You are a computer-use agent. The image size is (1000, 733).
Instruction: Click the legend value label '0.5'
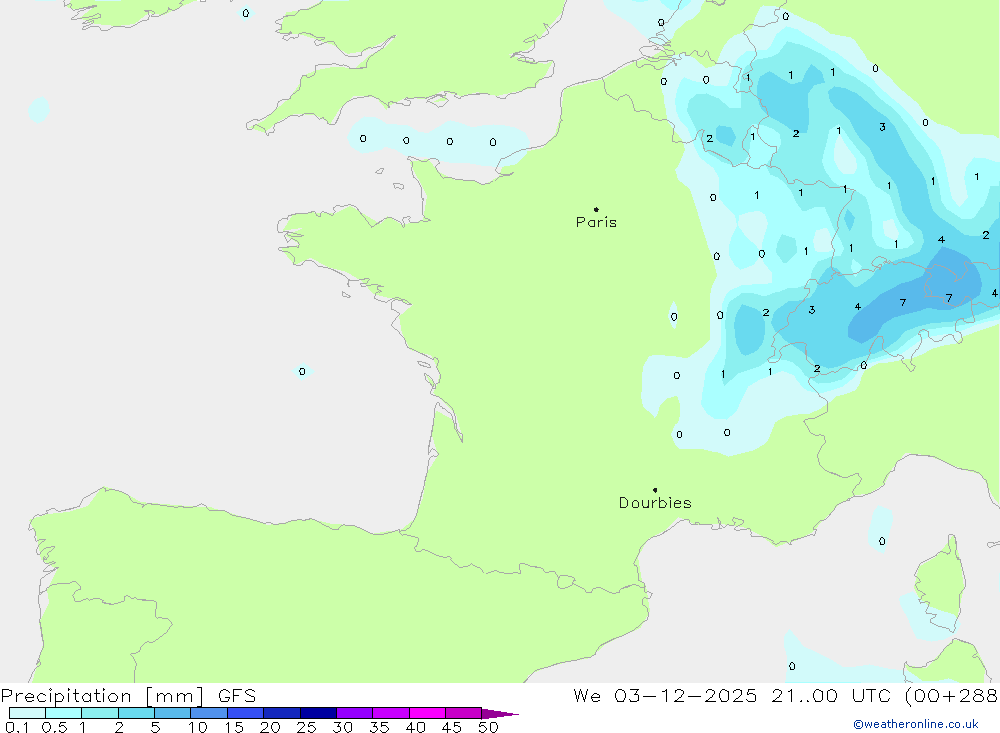(54, 727)
